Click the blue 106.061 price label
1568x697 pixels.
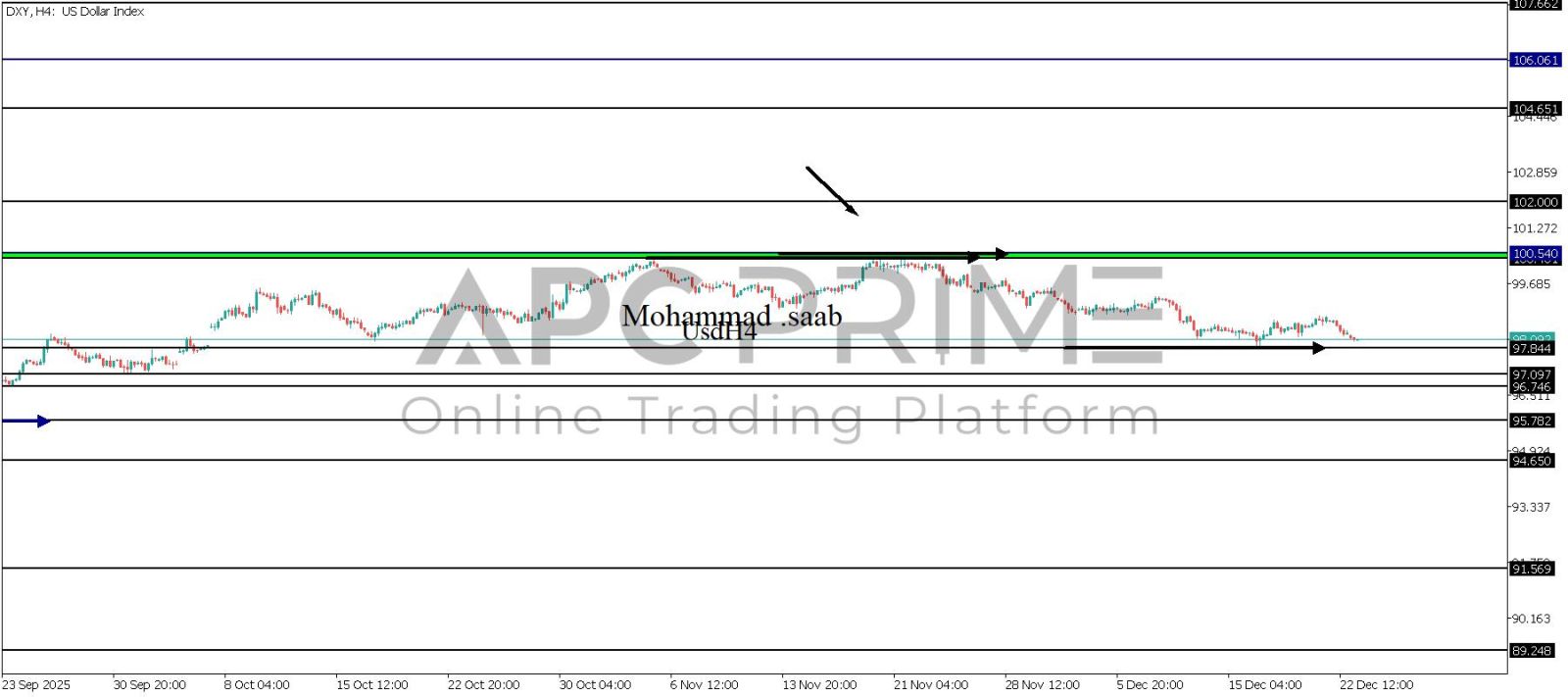coord(1535,60)
